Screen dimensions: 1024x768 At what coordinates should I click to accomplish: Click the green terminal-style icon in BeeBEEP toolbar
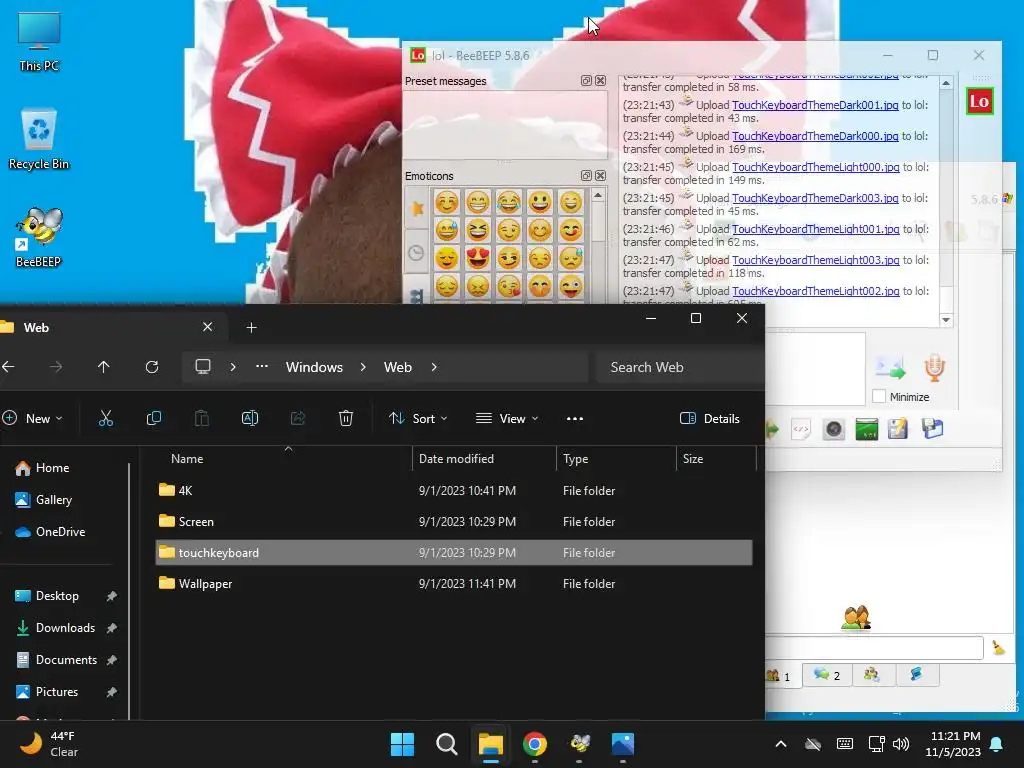[x=867, y=429]
